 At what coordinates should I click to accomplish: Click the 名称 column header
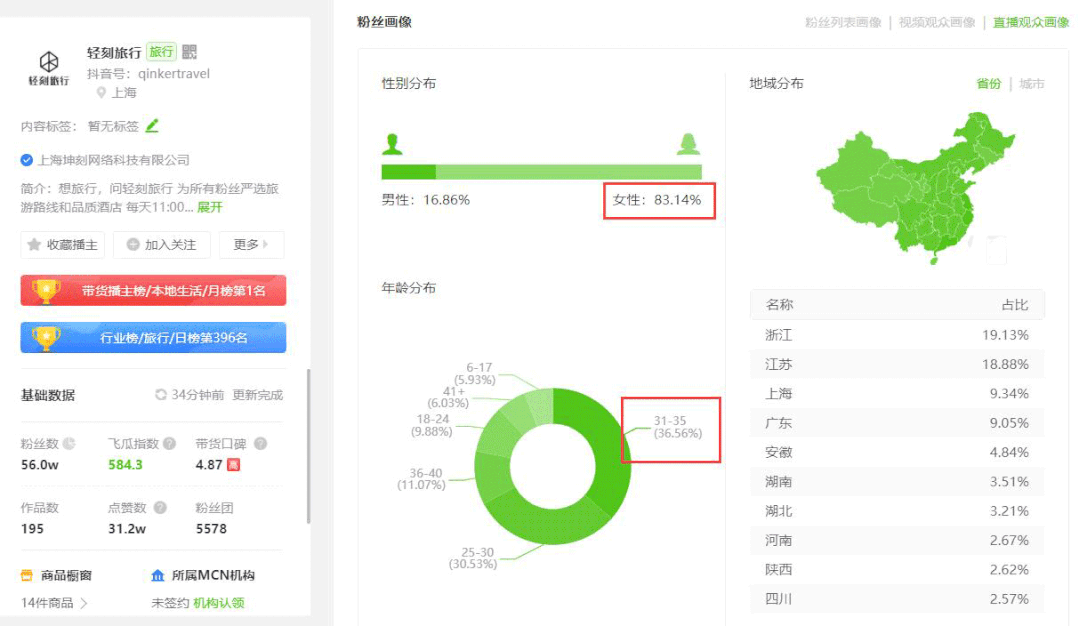click(x=780, y=305)
